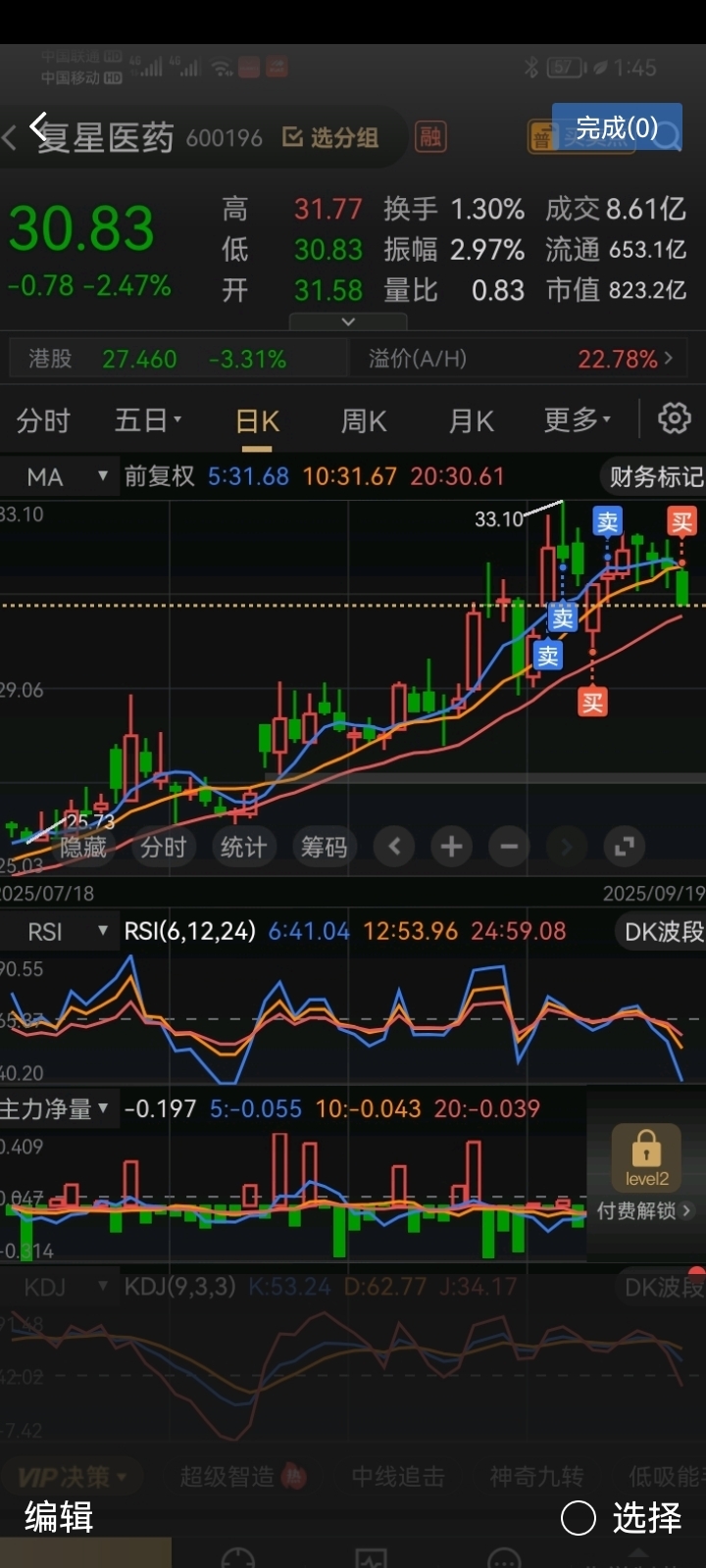Image resolution: width=706 pixels, height=1568 pixels.
Task: Tap the back arrow beside 复星医药
Action: pos(38,127)
